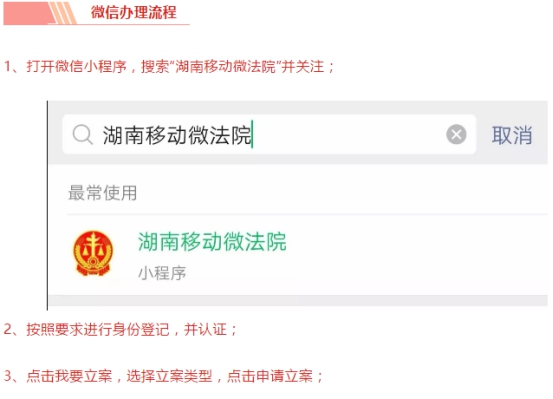Click the red striped banner decoration
This screenshot has width=553, height=399.
click(40, 13)
